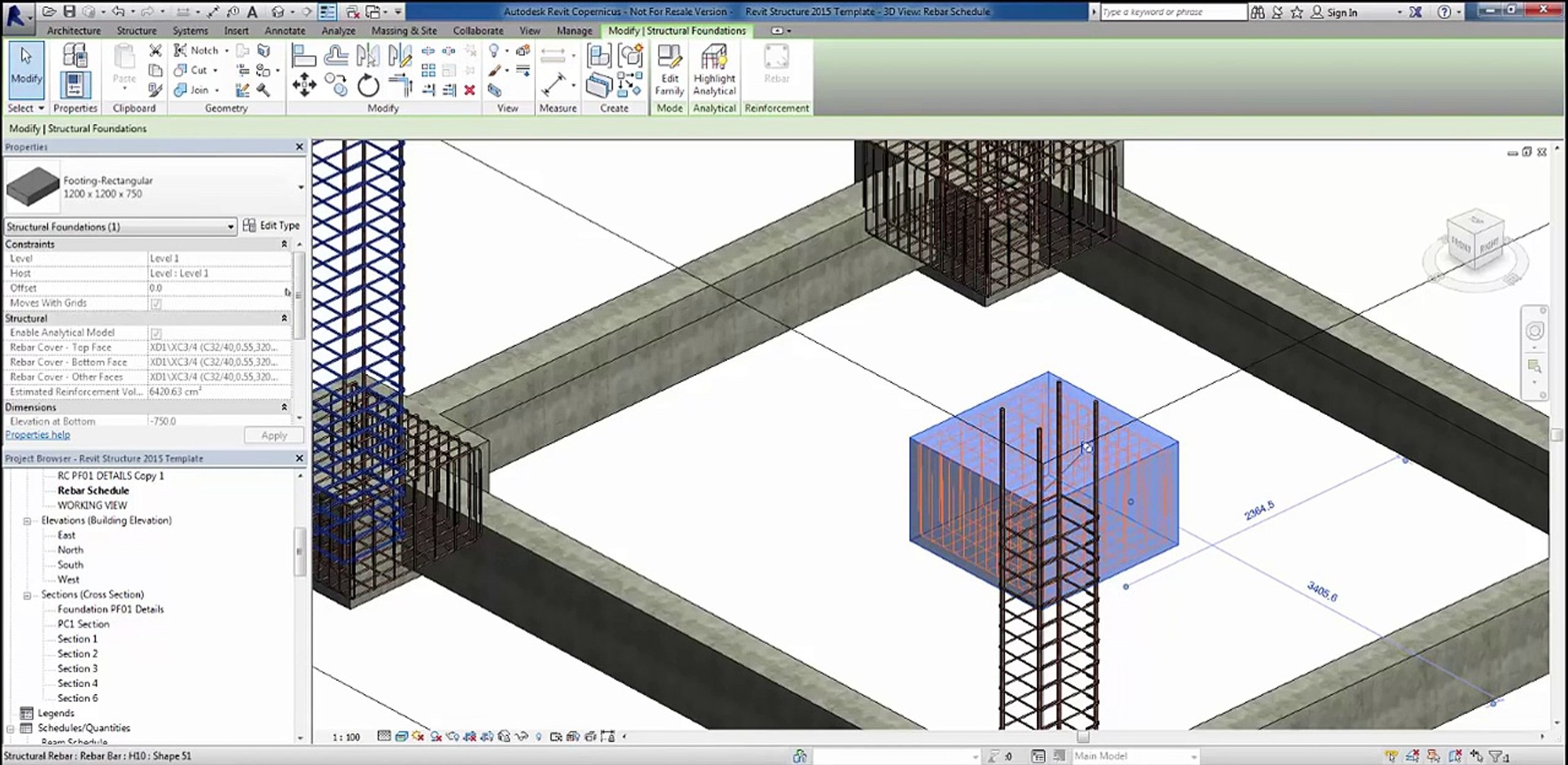Switch to the Structure ribbon tab
1568x765 pixels.
point(136,30)
